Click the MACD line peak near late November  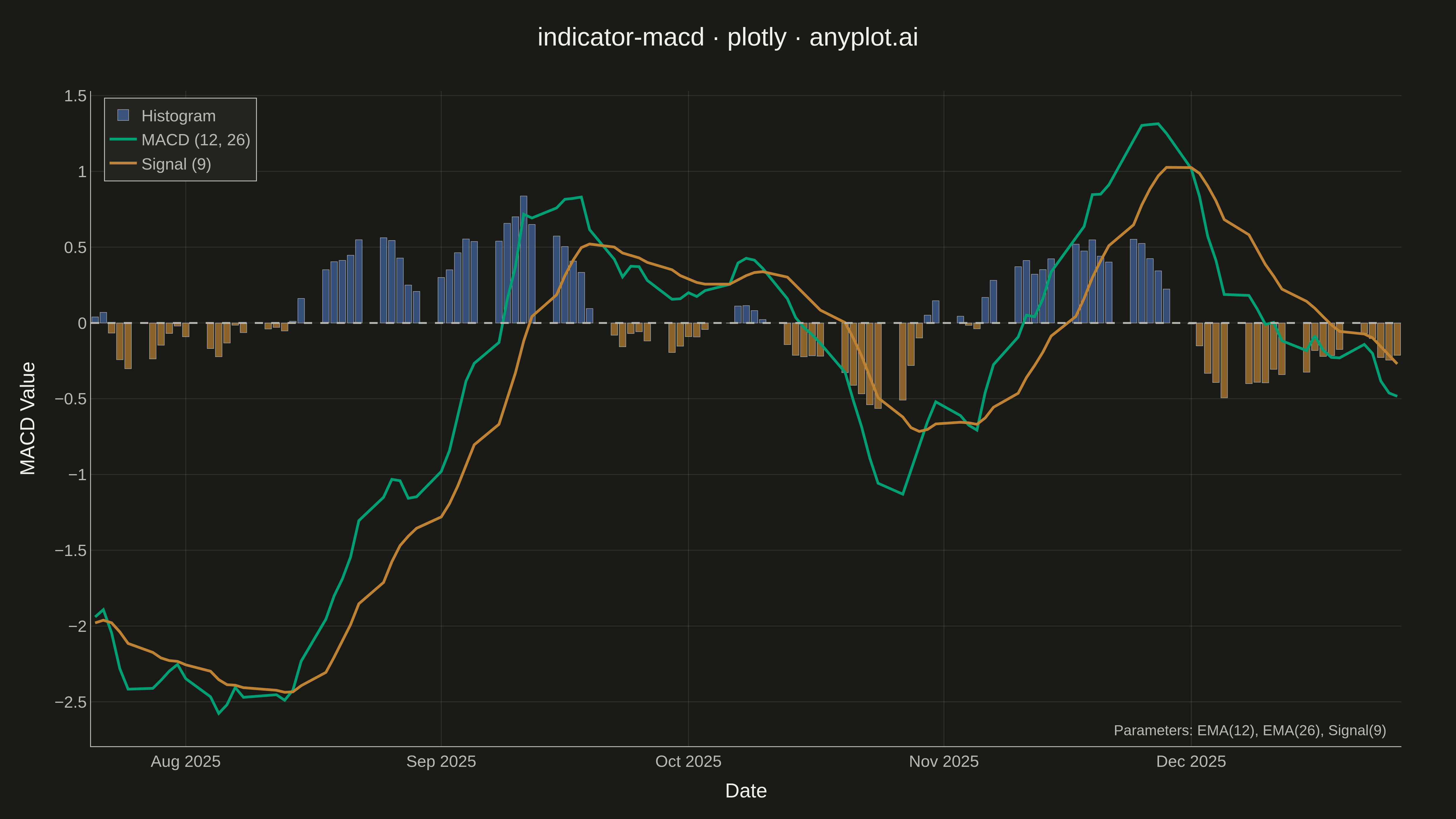(x=1158, y=124)
